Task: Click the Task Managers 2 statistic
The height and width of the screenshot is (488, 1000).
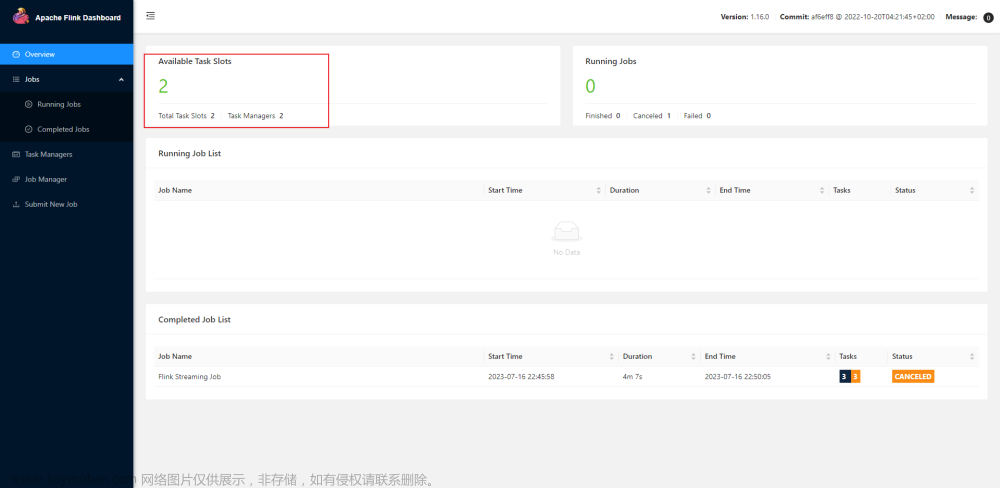Action: pos(255,116)
